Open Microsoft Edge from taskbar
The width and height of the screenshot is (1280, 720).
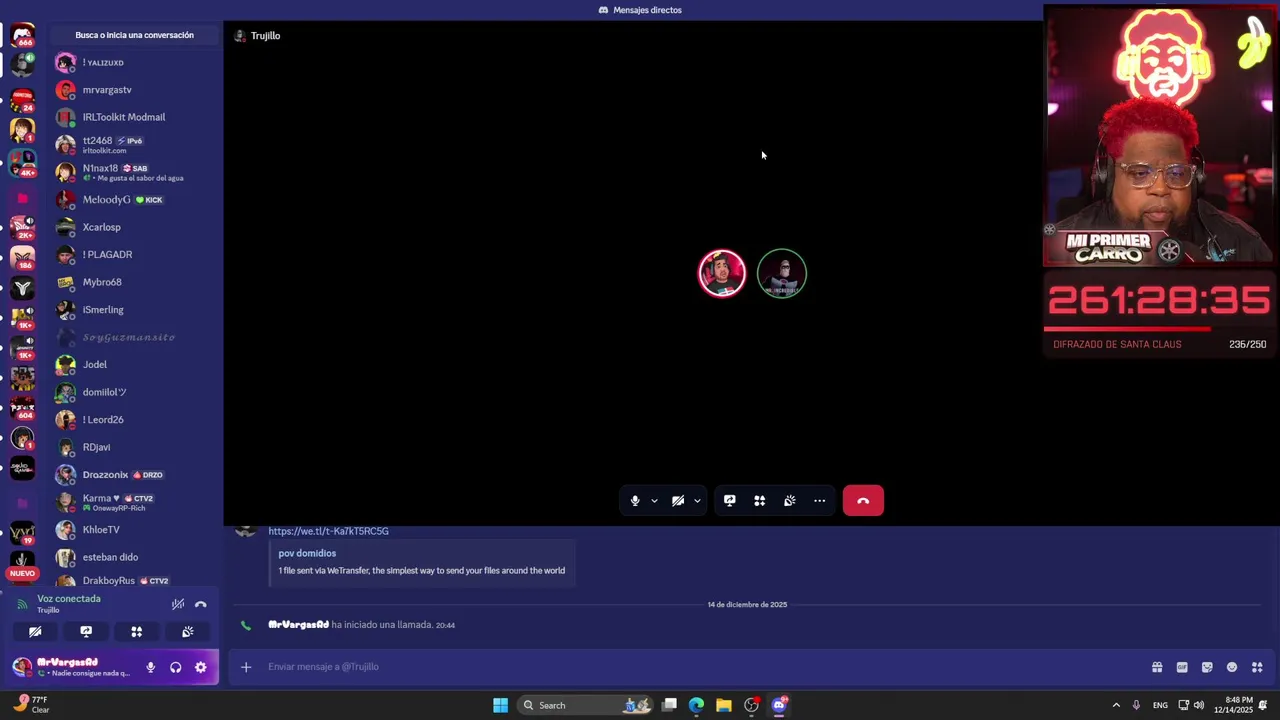pyautogui.click(x=696, y=705)
